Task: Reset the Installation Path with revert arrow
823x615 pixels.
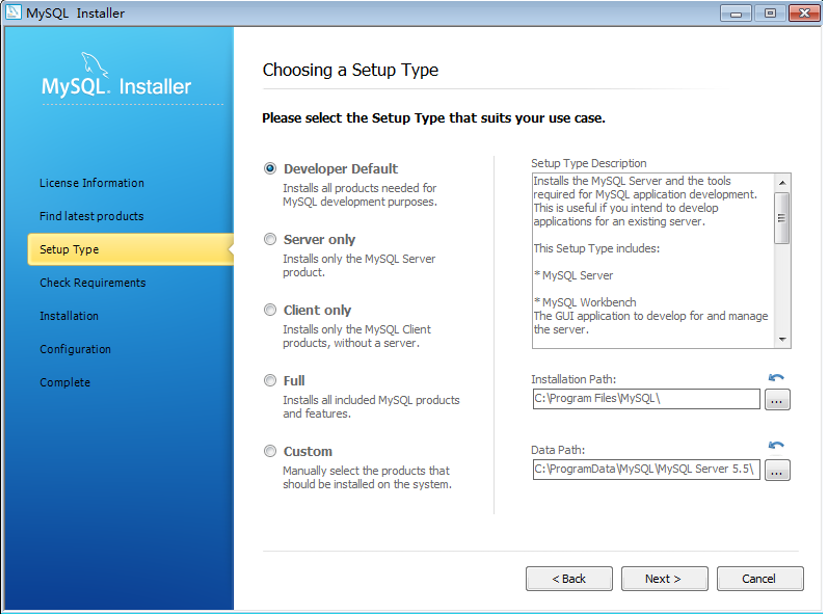Action: coord(776,377)
